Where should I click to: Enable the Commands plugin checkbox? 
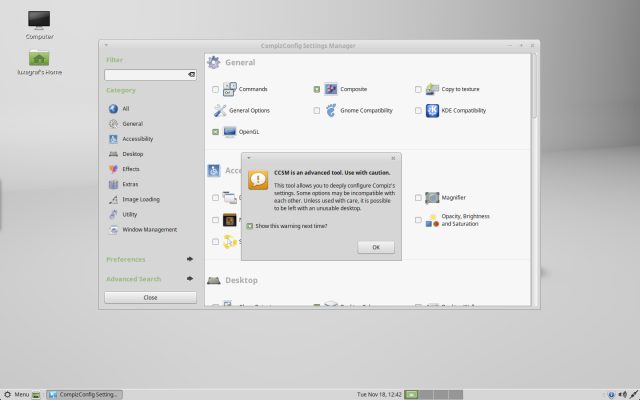pyautogui.click(x=215, y=89)
